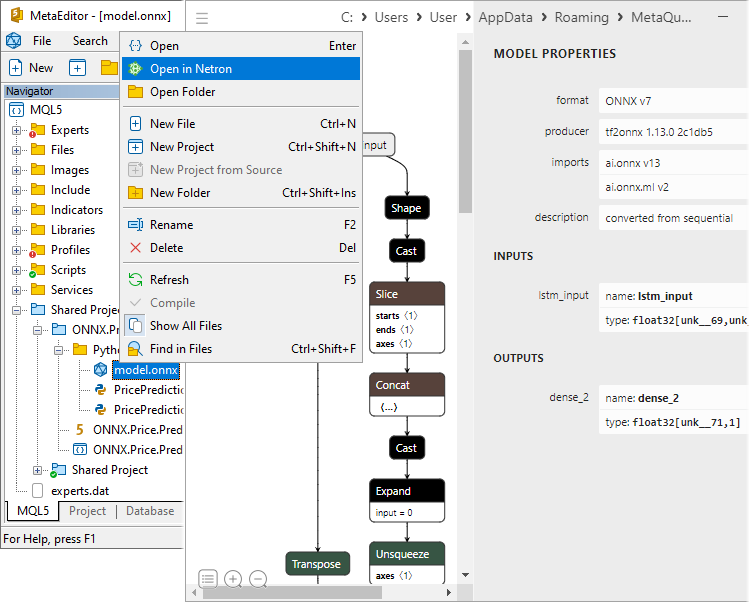Viewport: 750px width, 602px height.
Task: Click the model.onnx file icon
Action: [100, 370]
